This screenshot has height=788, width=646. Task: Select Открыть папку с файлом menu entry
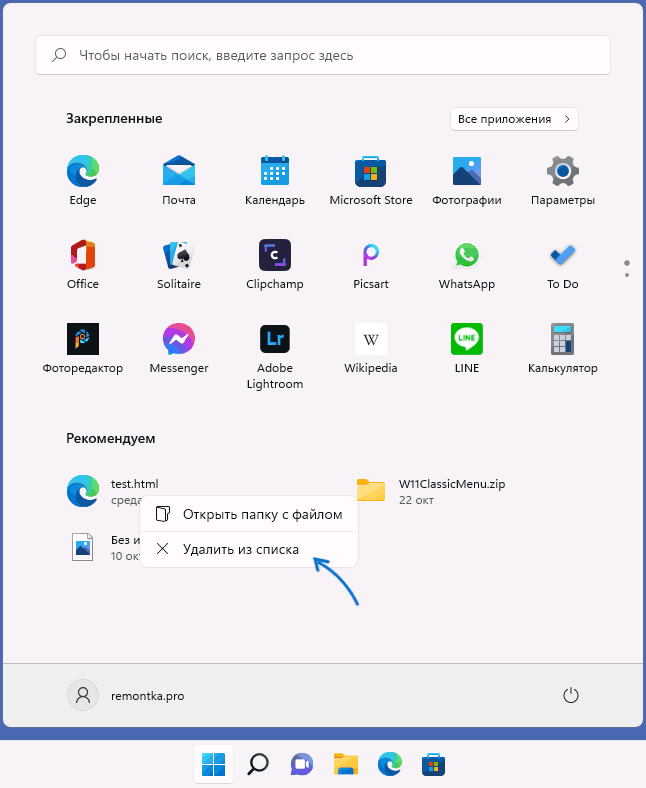[x=249, y=514]
